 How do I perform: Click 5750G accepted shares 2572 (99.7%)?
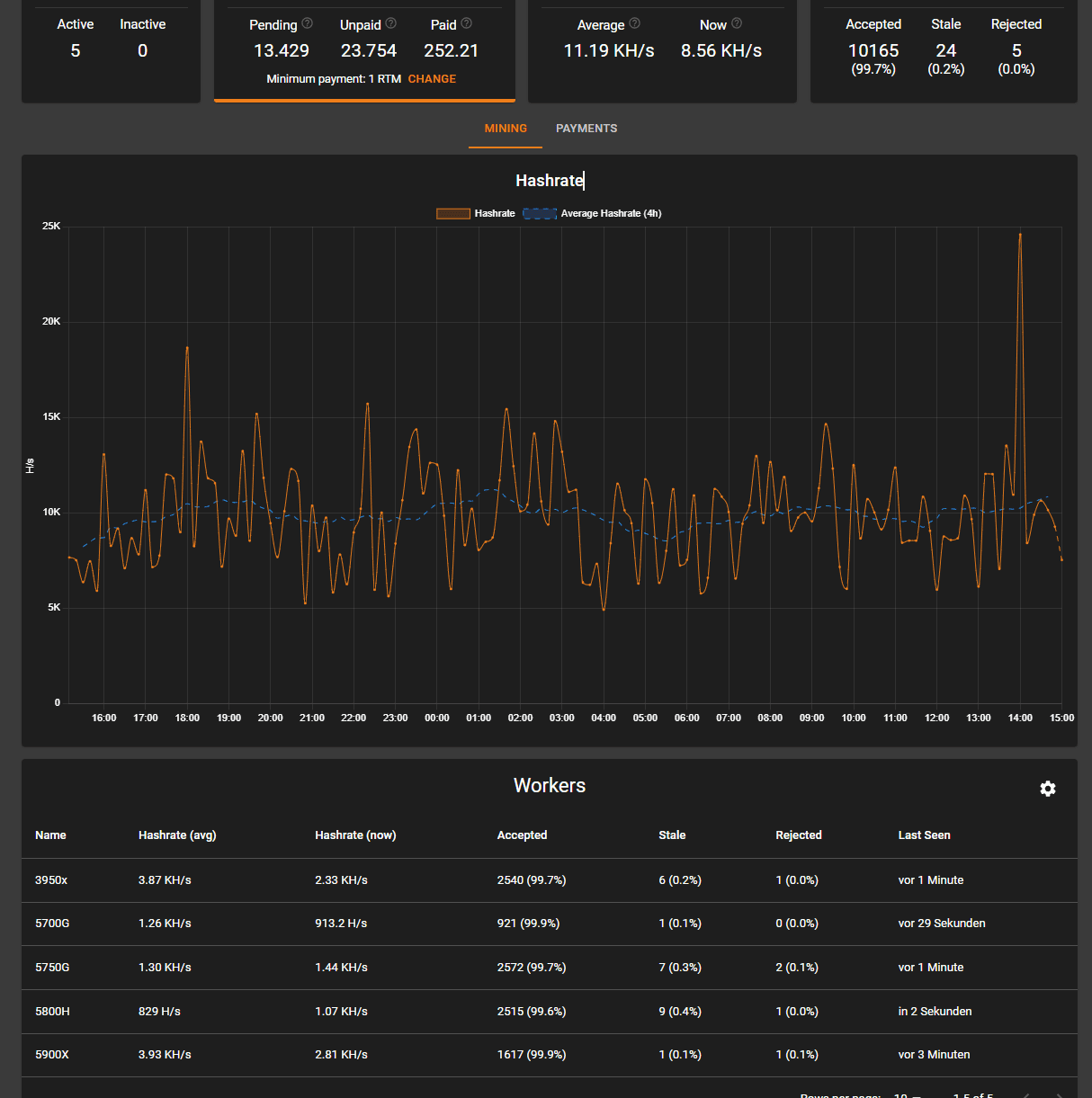pyautogui.click(x=532, y=968)
